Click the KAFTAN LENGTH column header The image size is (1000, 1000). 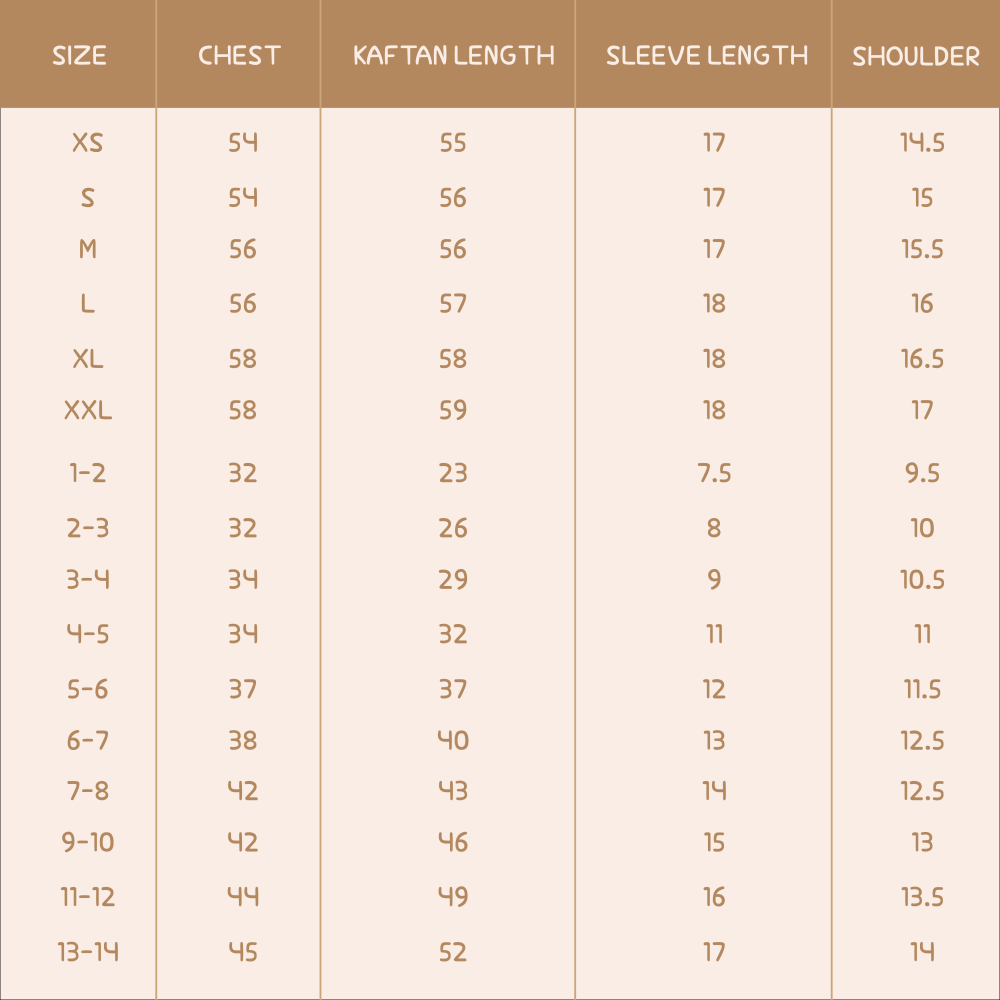pyautogui.click(x=453, y=55)
